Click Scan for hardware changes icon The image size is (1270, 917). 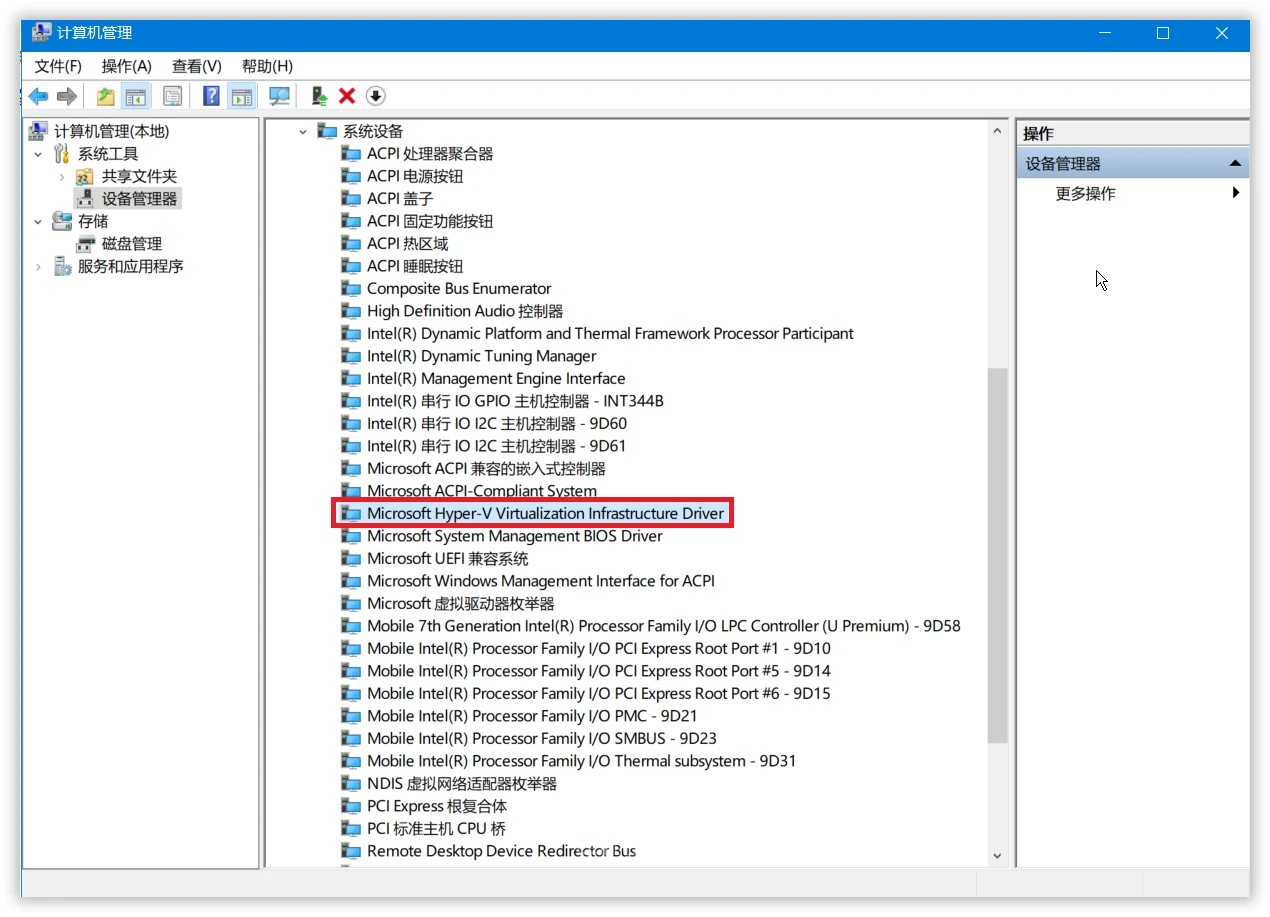[279, 96]
